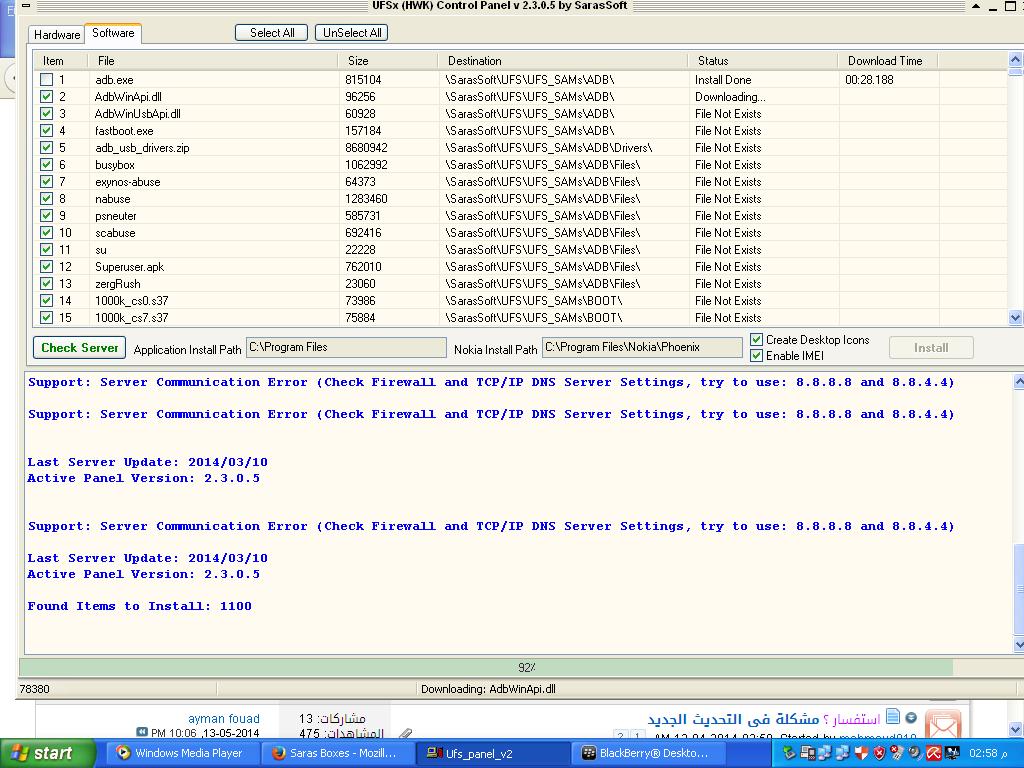Click the Item column header

tap(61, 61)
